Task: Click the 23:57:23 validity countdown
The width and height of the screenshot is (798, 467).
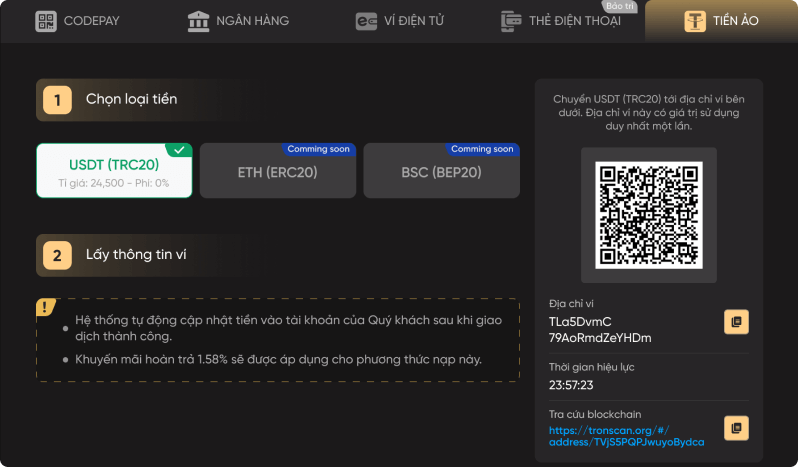Action: [x=572, y=384]
